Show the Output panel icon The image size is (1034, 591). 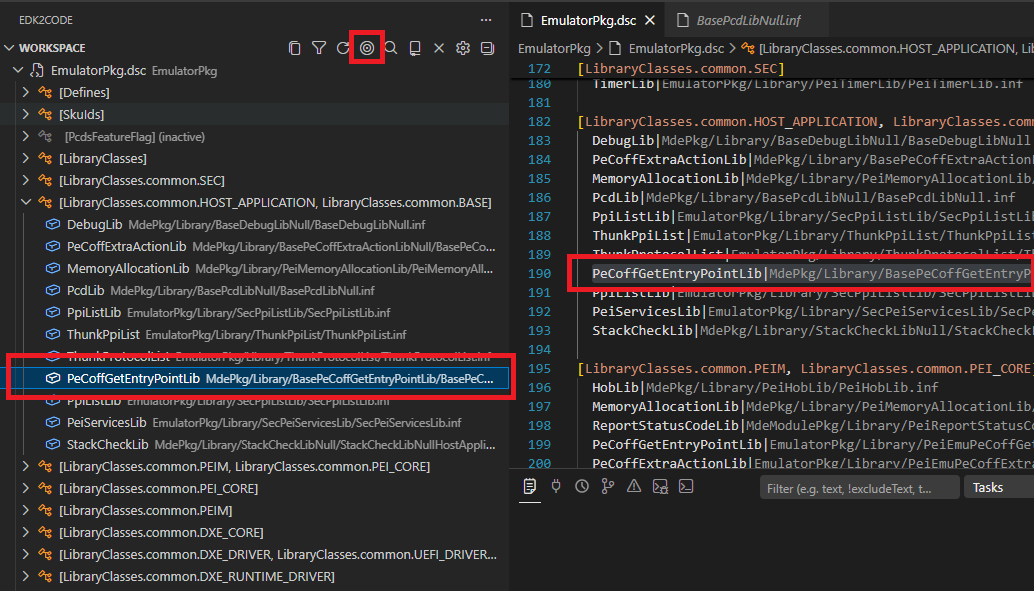coord(530,487)
